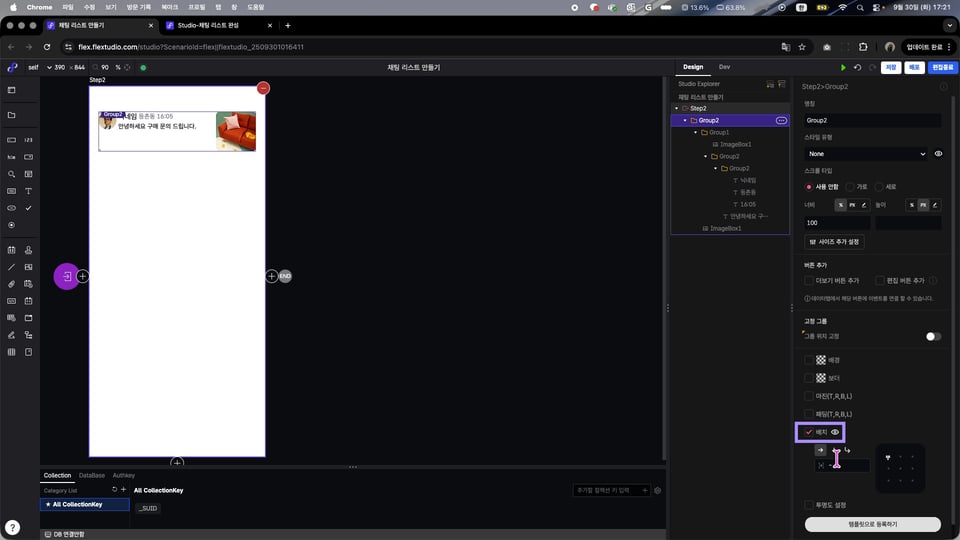The height and width of the screenshot is (540, 960).
Task: Click the 저장 save button
Action: 890,68
